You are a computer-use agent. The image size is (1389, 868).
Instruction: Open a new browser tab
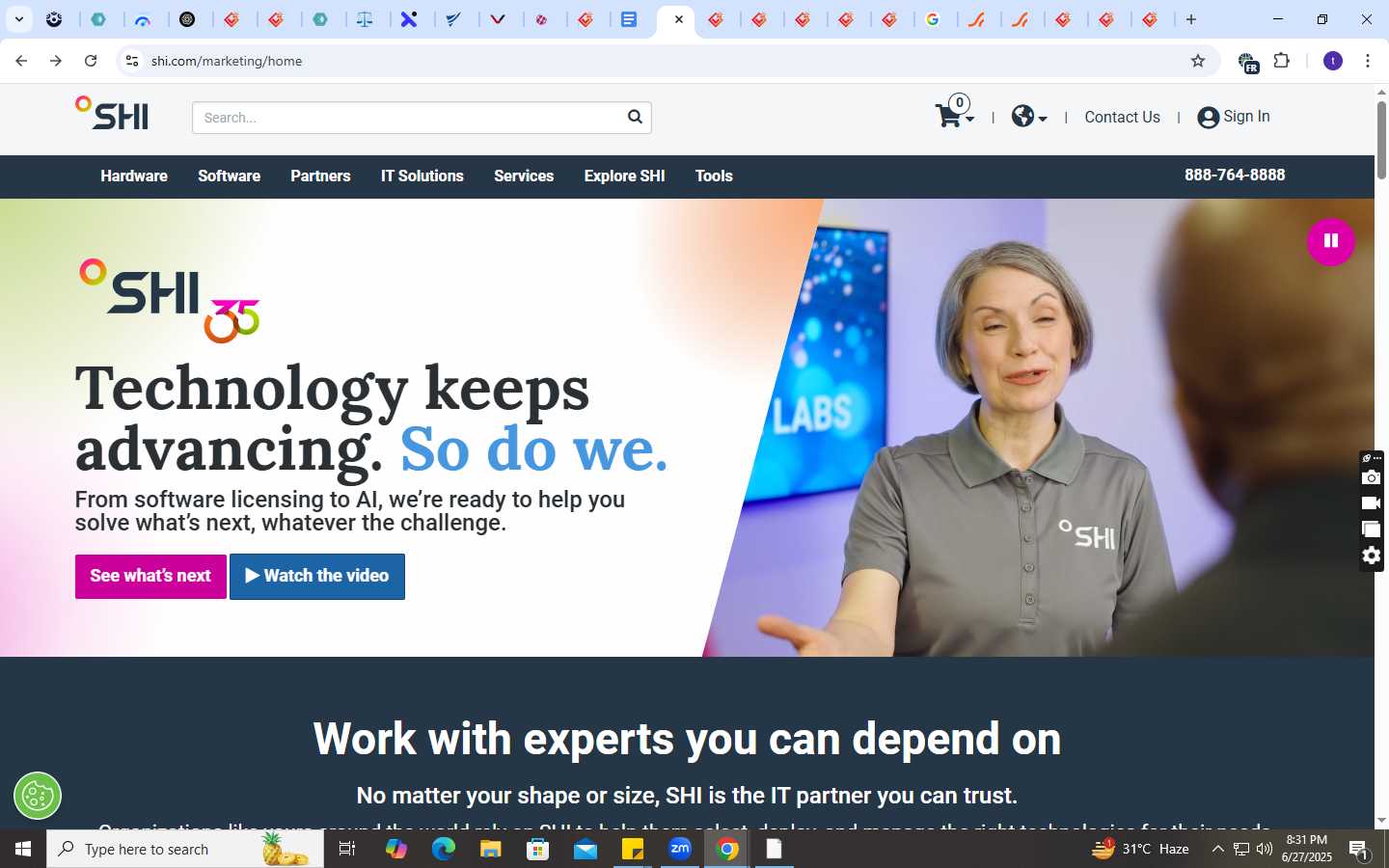pos(1191,19)
